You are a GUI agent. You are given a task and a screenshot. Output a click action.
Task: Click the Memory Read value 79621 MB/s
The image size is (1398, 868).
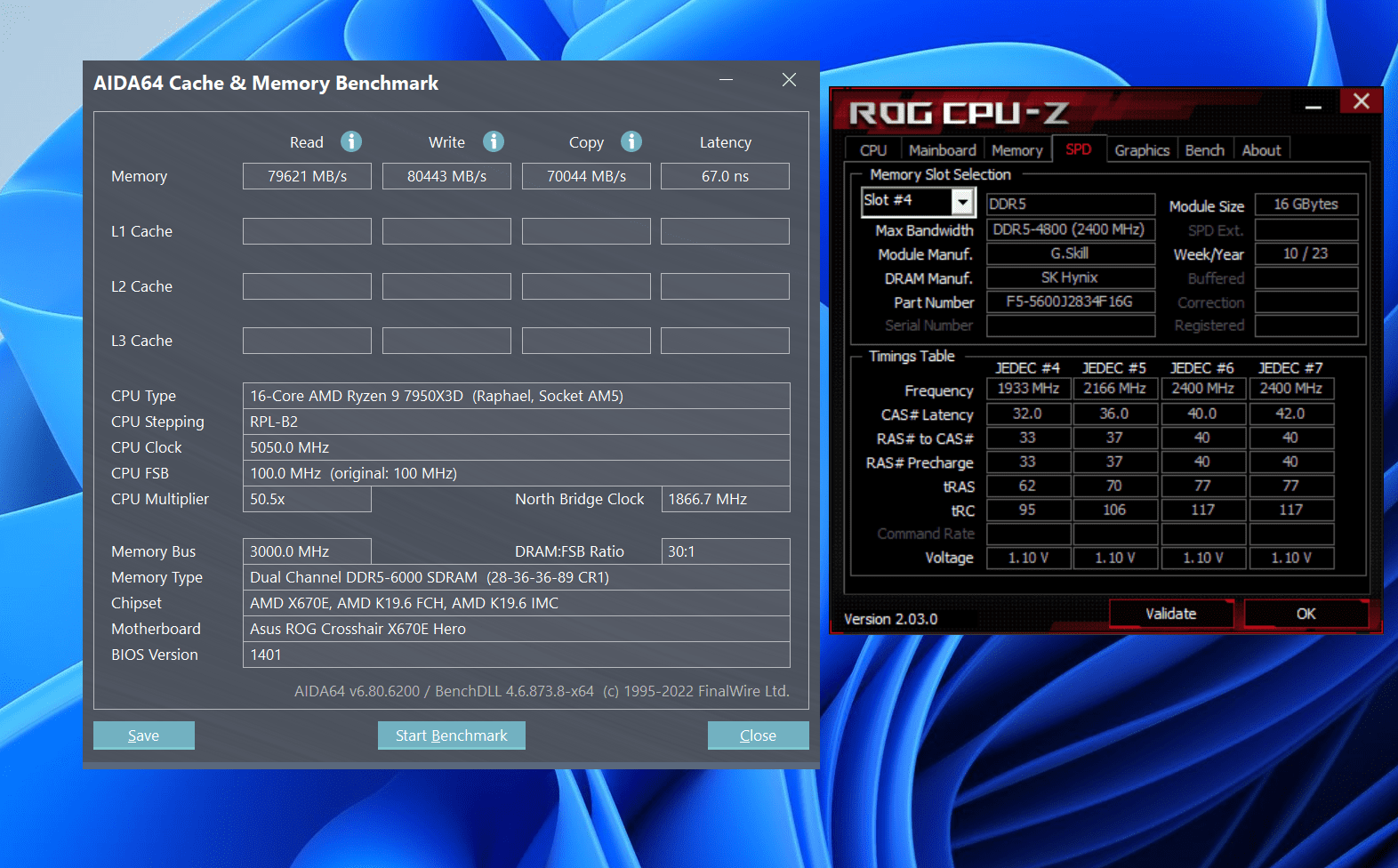307,176
